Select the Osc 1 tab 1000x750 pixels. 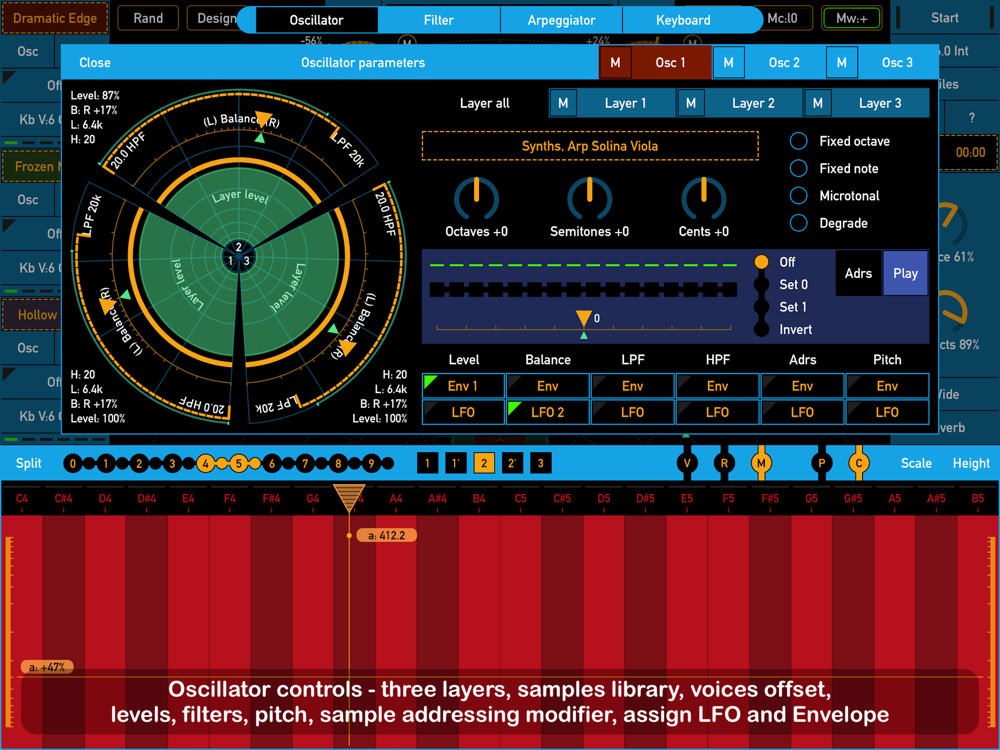coord(671,62)
